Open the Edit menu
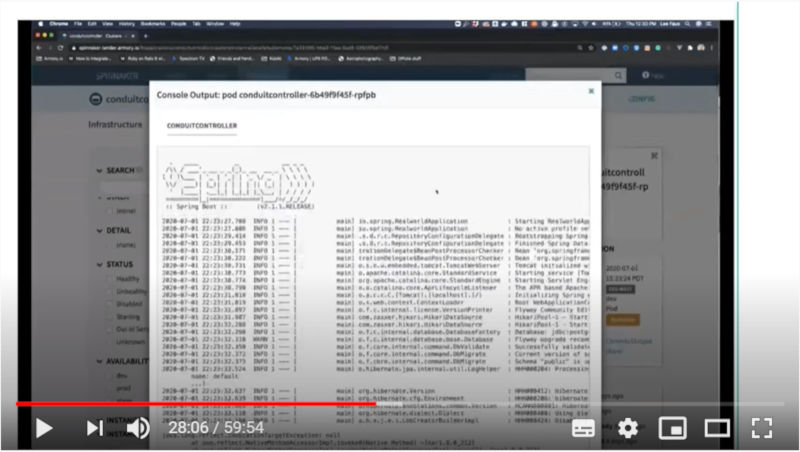The width and height of the screenshot is (800, 452). (x=92, y=23)
